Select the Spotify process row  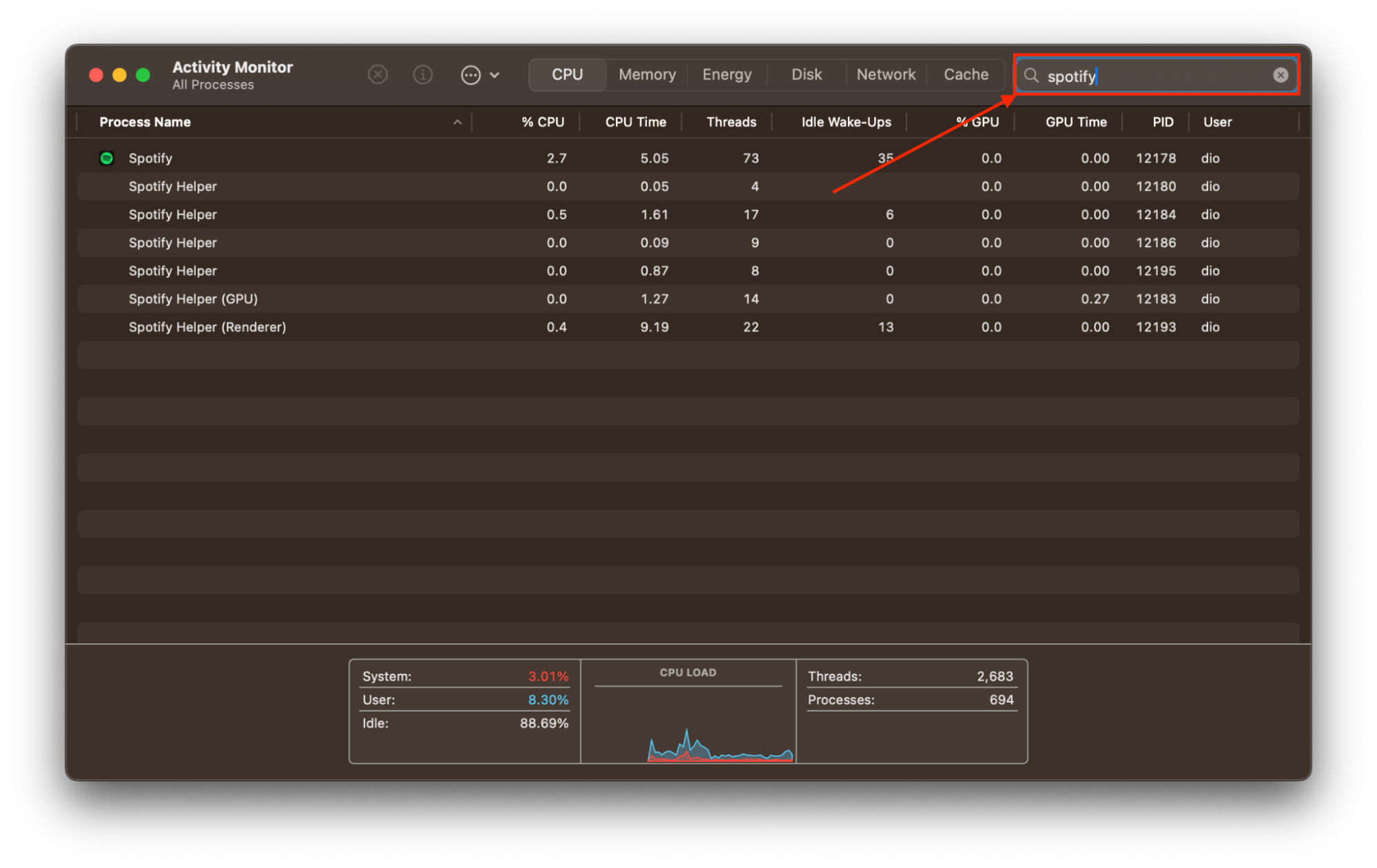pos(688,158)
